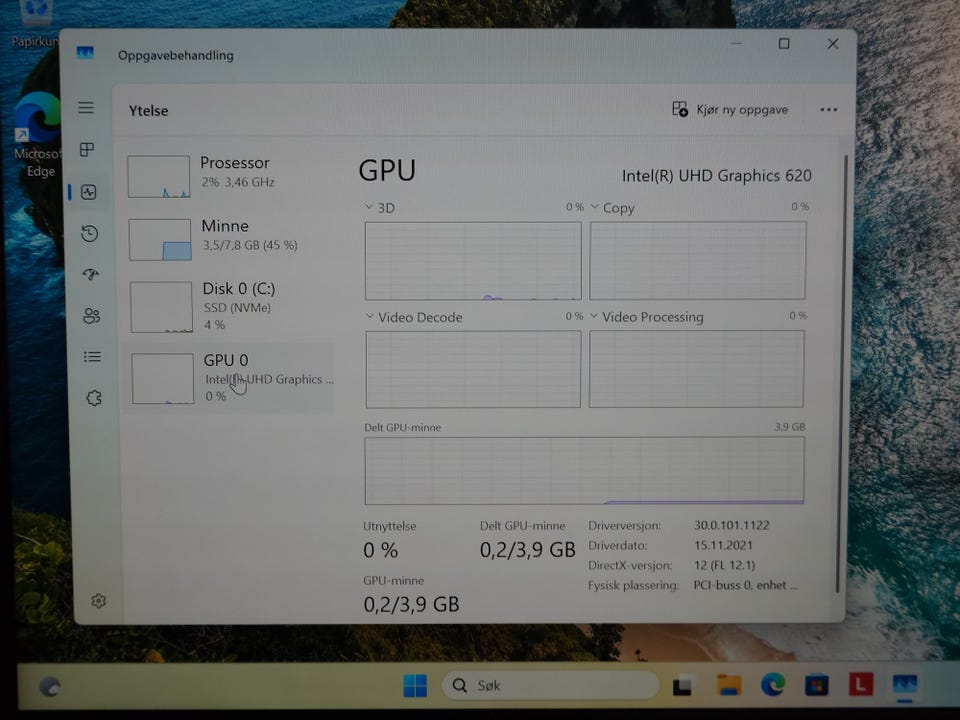The image size is (960, 720).
Task: Open the Processes page icon
Action: 87,149
